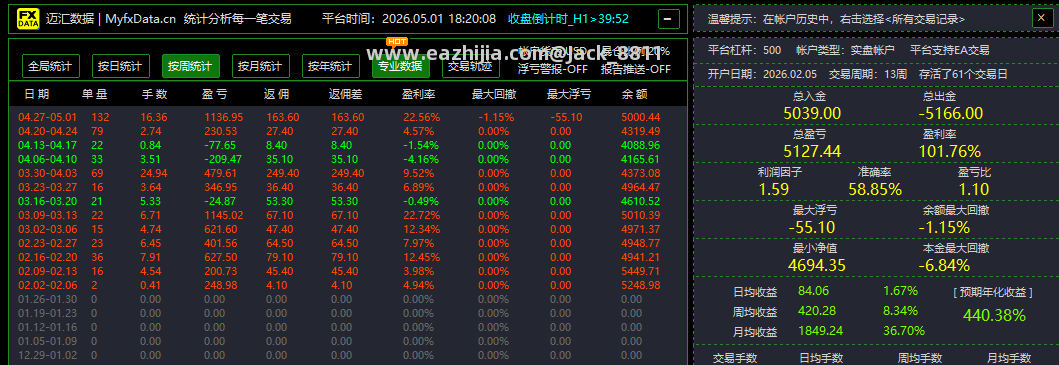
Task: Click profit rate 22.72%
Action: 421,215
